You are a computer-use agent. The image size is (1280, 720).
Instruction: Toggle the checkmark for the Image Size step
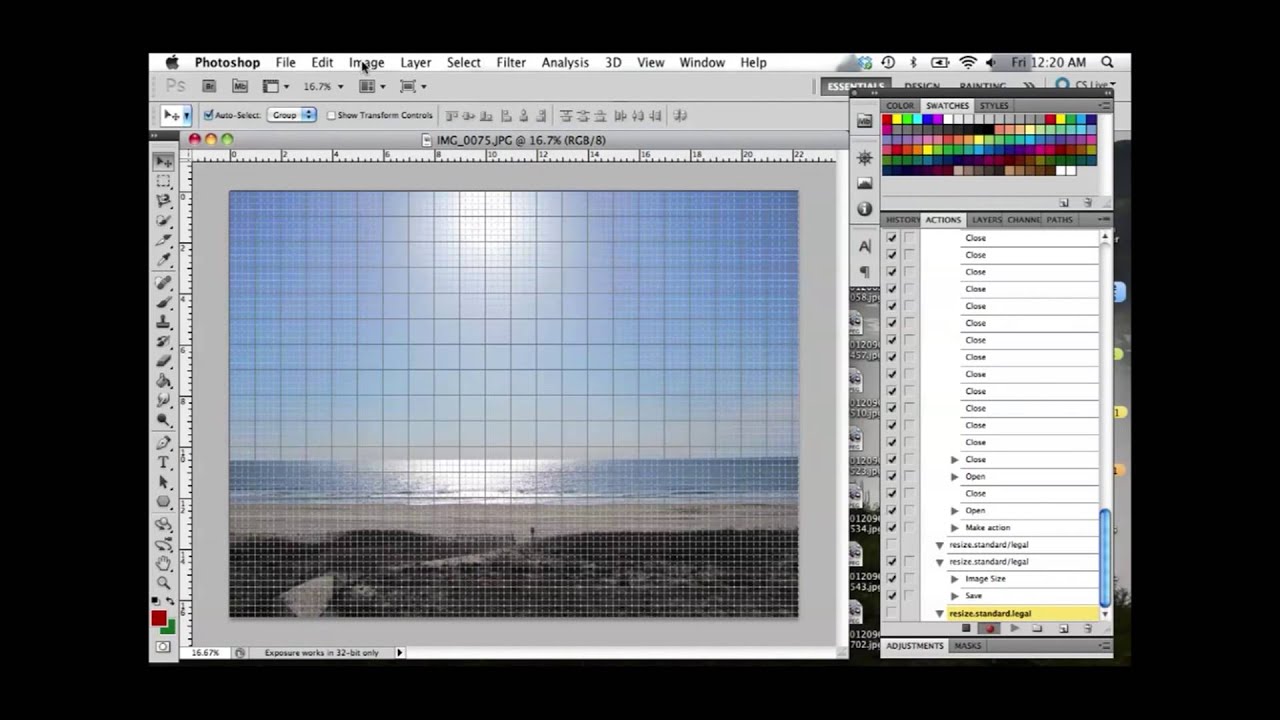(x=891, y=579)
